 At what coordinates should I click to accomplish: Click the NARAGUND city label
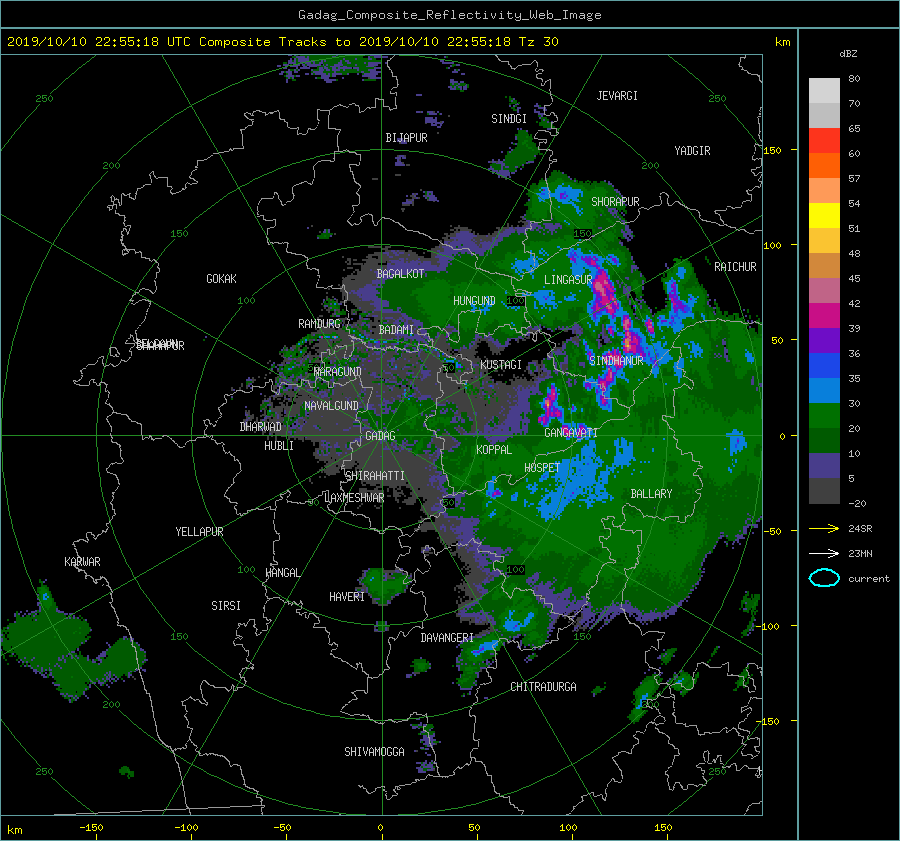click(338, 372)
